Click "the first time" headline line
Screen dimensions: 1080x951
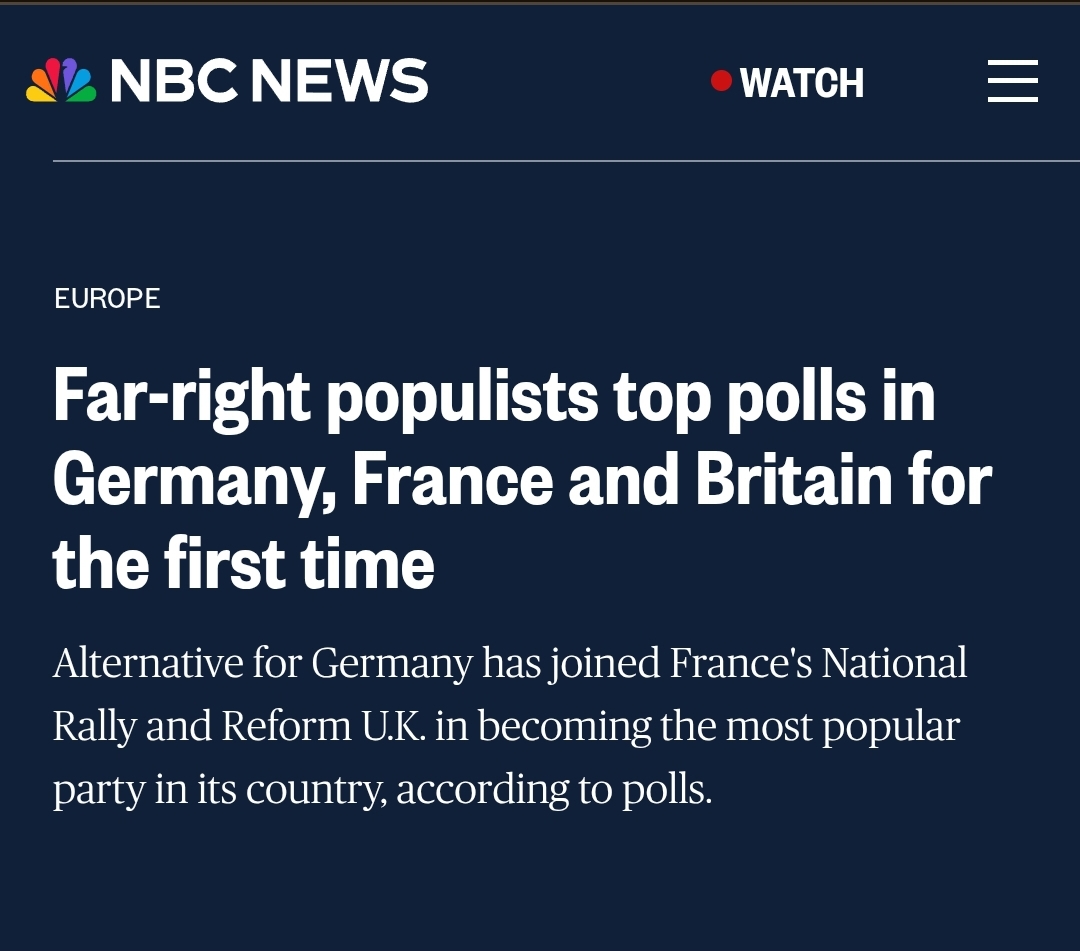pyautogui.click(x=244, y=564)
